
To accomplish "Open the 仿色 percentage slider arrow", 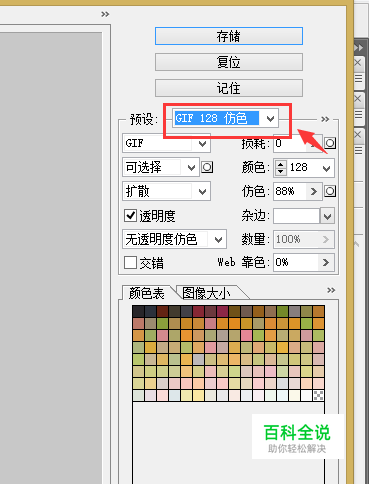I will 314,191.
